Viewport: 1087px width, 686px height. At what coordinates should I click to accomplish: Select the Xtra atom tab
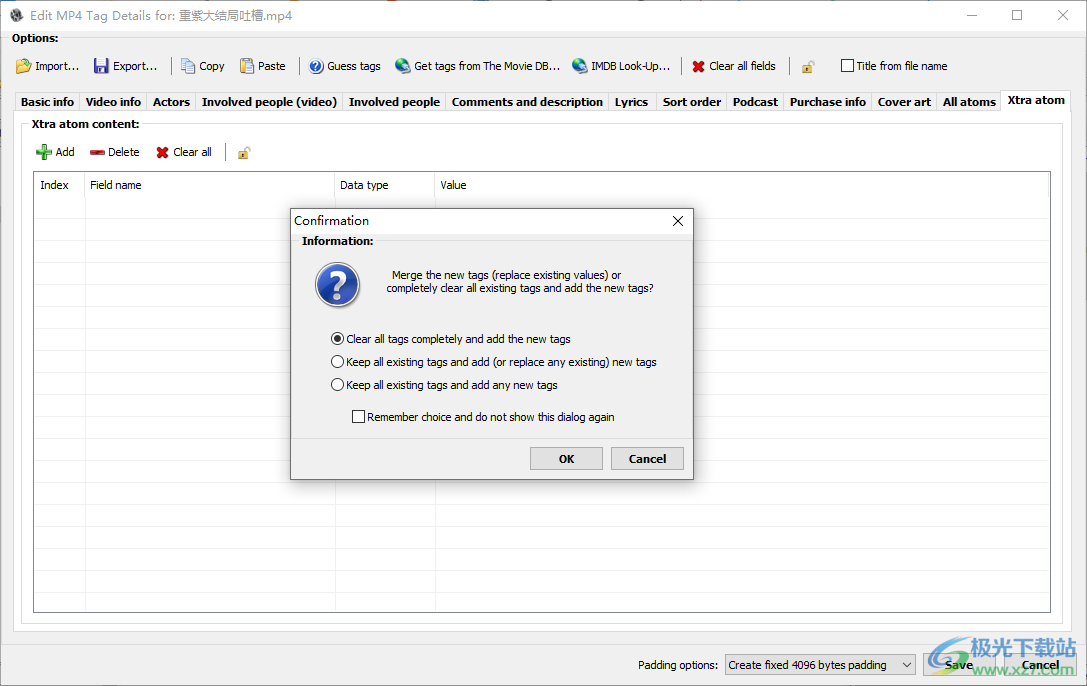[x=1036, y=100]
